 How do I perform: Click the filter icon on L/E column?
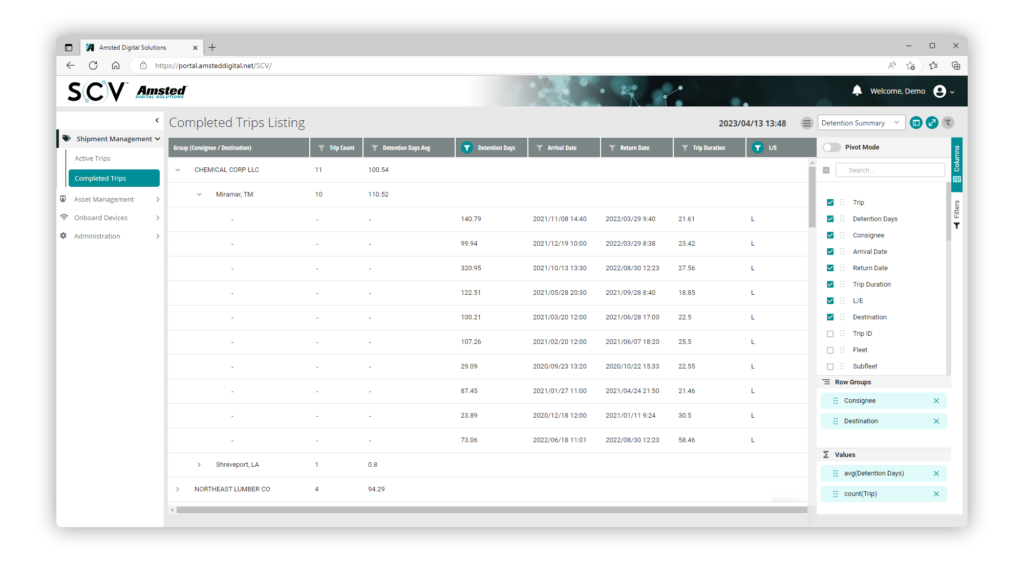click(x=758, y=148)
